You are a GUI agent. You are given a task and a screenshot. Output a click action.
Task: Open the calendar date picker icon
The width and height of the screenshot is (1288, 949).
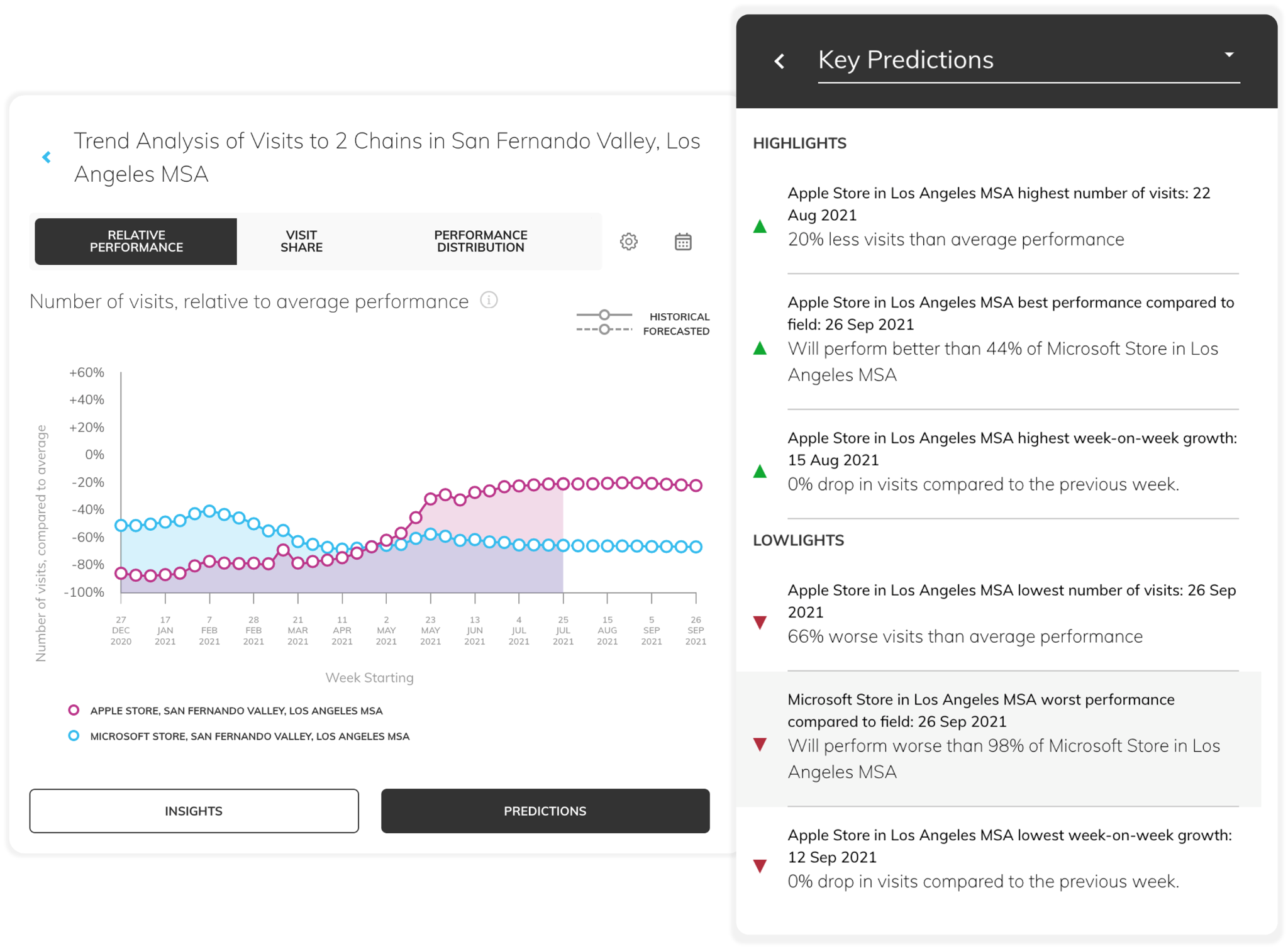click(683, 241)
